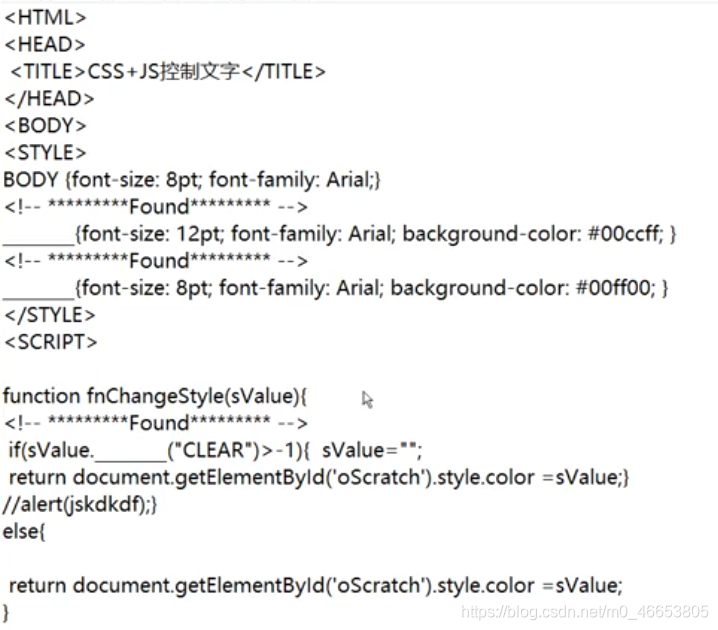
Task: Click the final closing brace line
Action: coord(5,613)
